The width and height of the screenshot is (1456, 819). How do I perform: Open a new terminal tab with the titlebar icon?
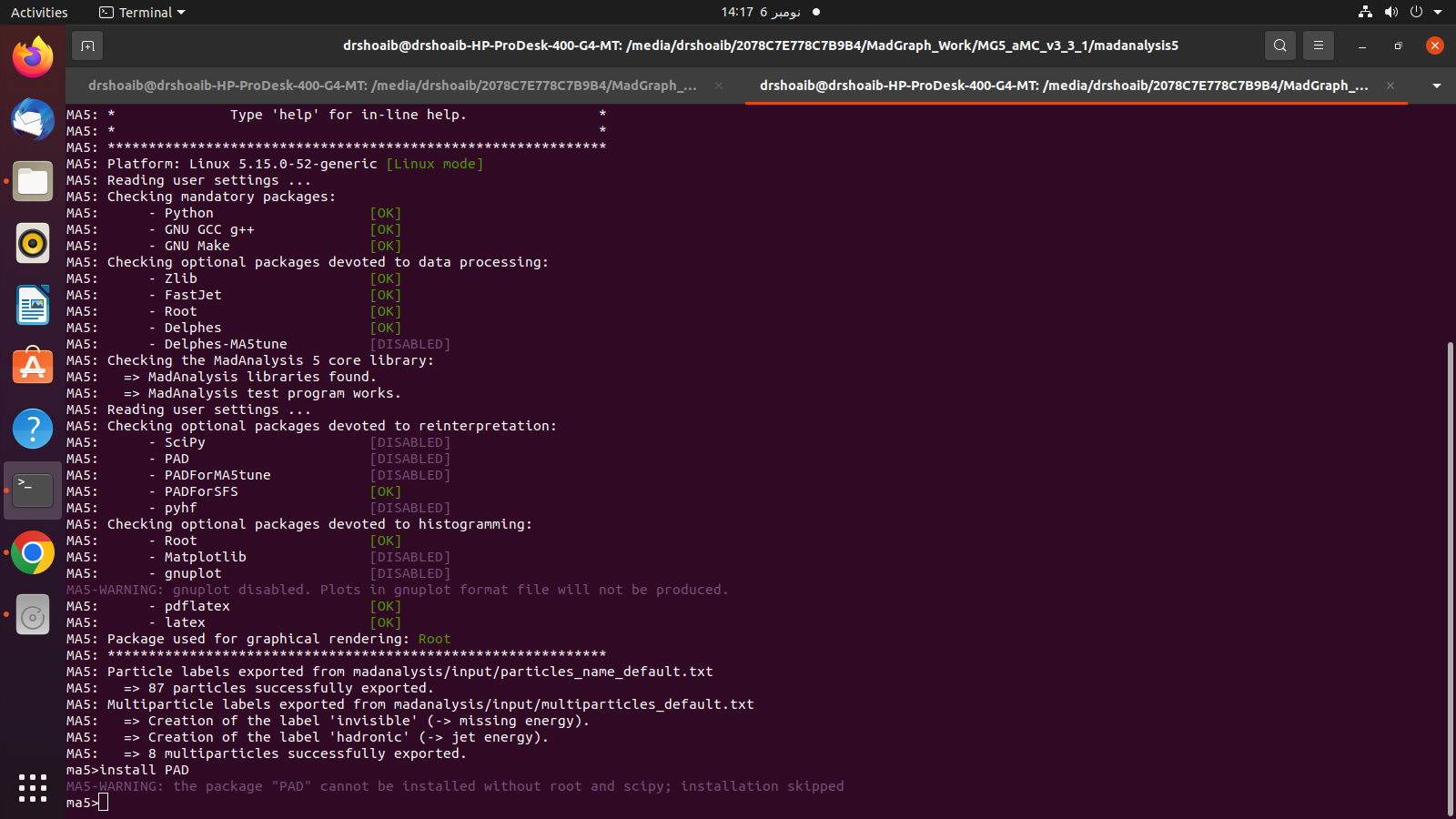click(x=87, y=45)
